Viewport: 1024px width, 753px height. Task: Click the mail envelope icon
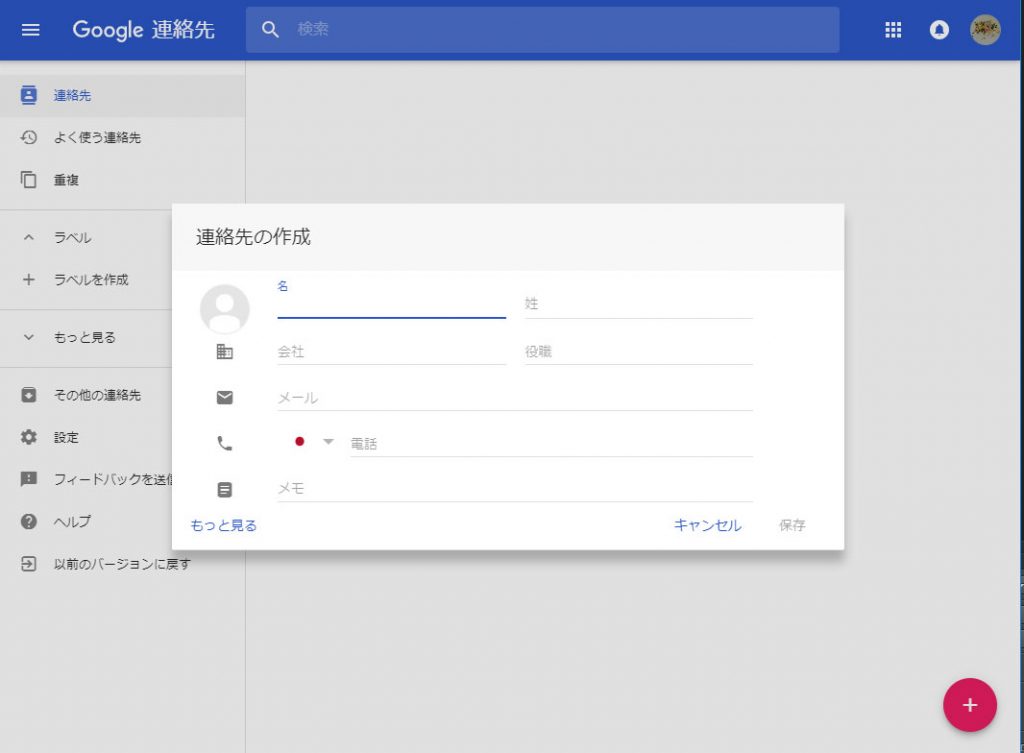(x=225, y=397)
